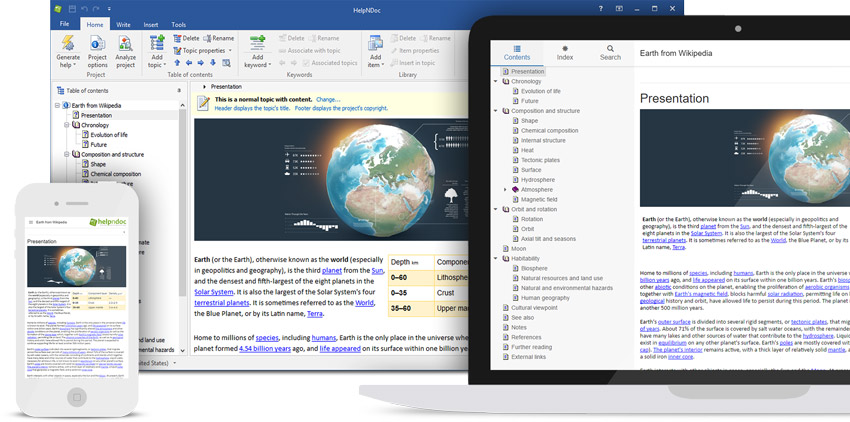This screenshot has width=850, height=422.
Task: Toggle the Associated topics checkbox
Action: [306, 63]
